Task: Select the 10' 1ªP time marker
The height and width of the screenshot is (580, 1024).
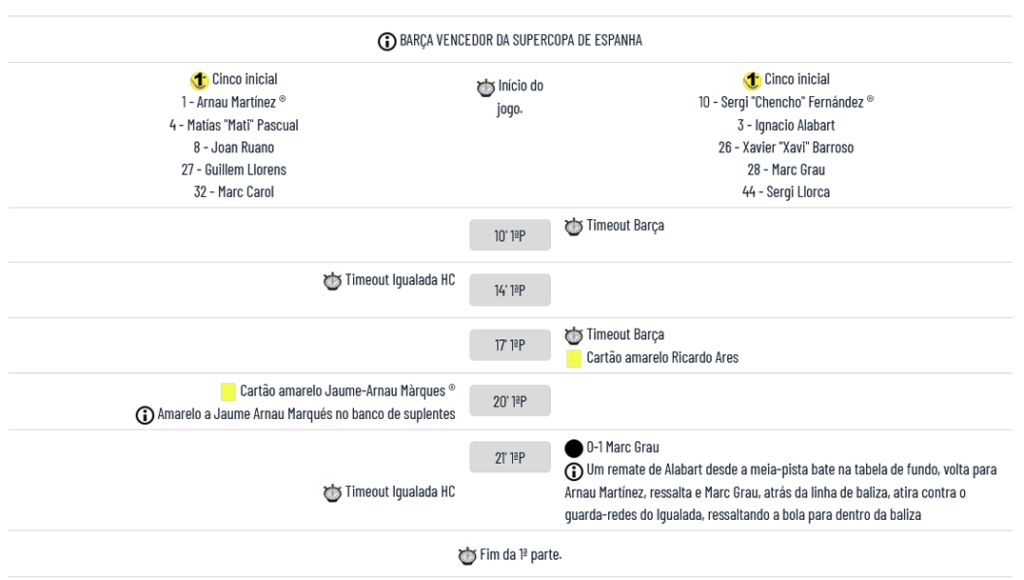Action: point(510,237)
